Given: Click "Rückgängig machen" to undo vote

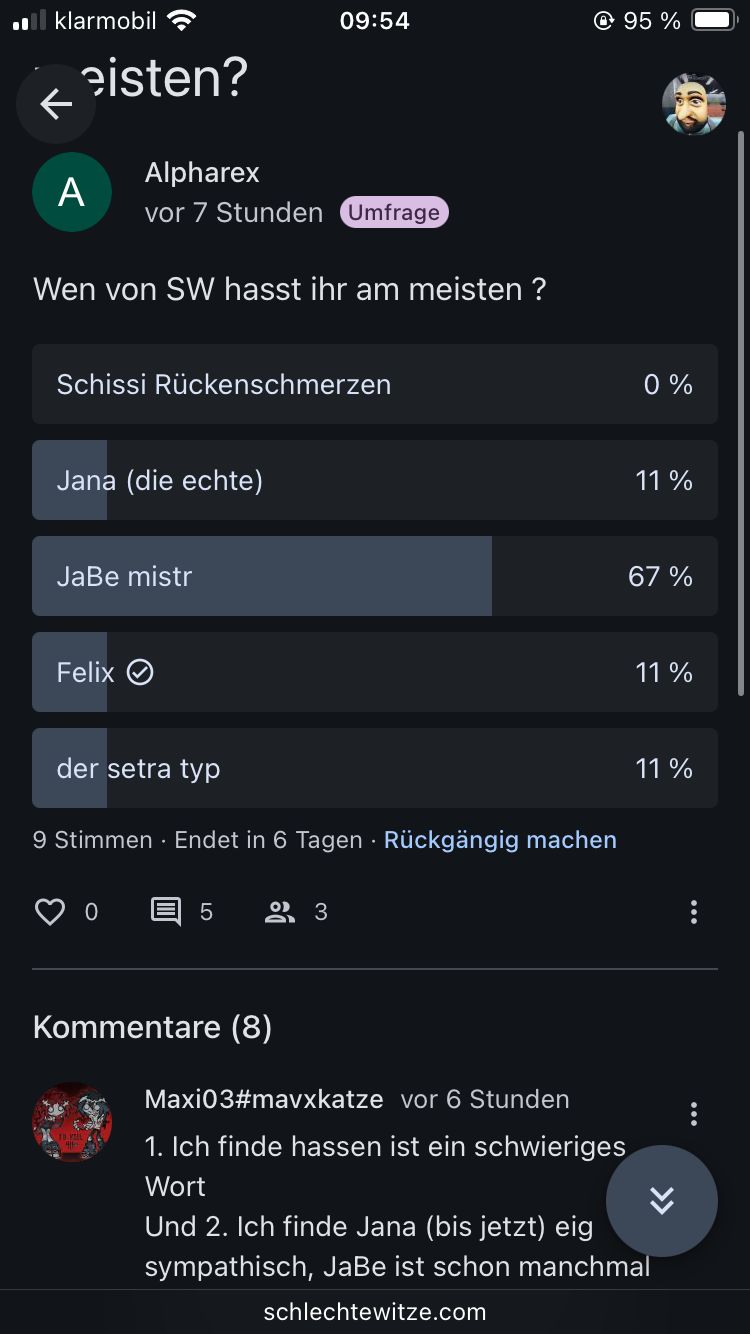Looking at the screenshot, I should pos(500,840).
